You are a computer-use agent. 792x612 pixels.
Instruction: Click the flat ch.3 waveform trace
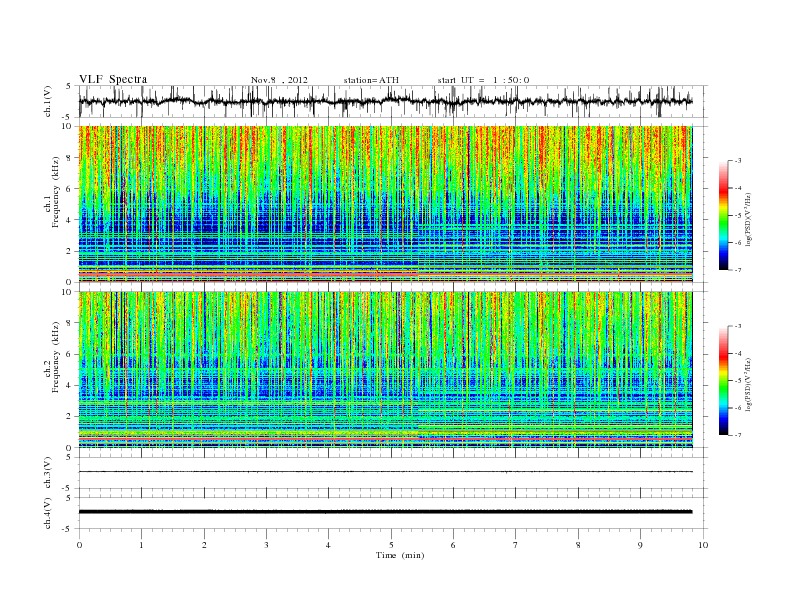coord(385,472)
